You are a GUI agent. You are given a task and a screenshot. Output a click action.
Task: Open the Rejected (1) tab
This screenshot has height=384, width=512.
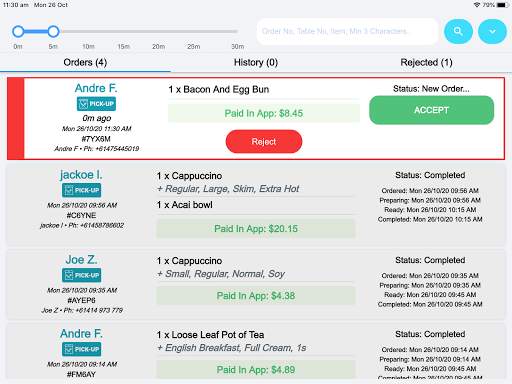click(426, 62)
